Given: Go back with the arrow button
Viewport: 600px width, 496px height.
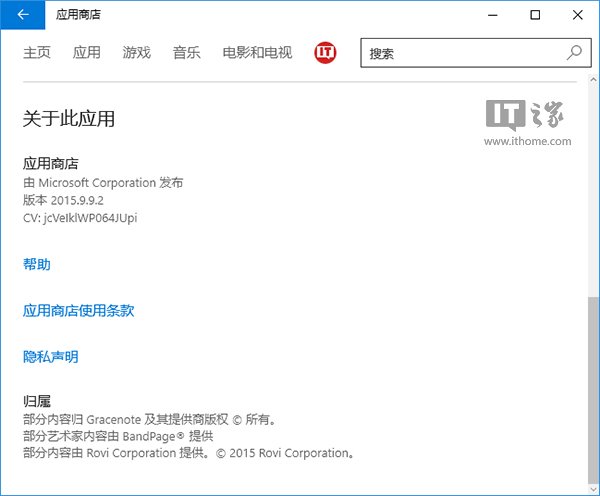Looking at the screenshot, I should (23, 15).
